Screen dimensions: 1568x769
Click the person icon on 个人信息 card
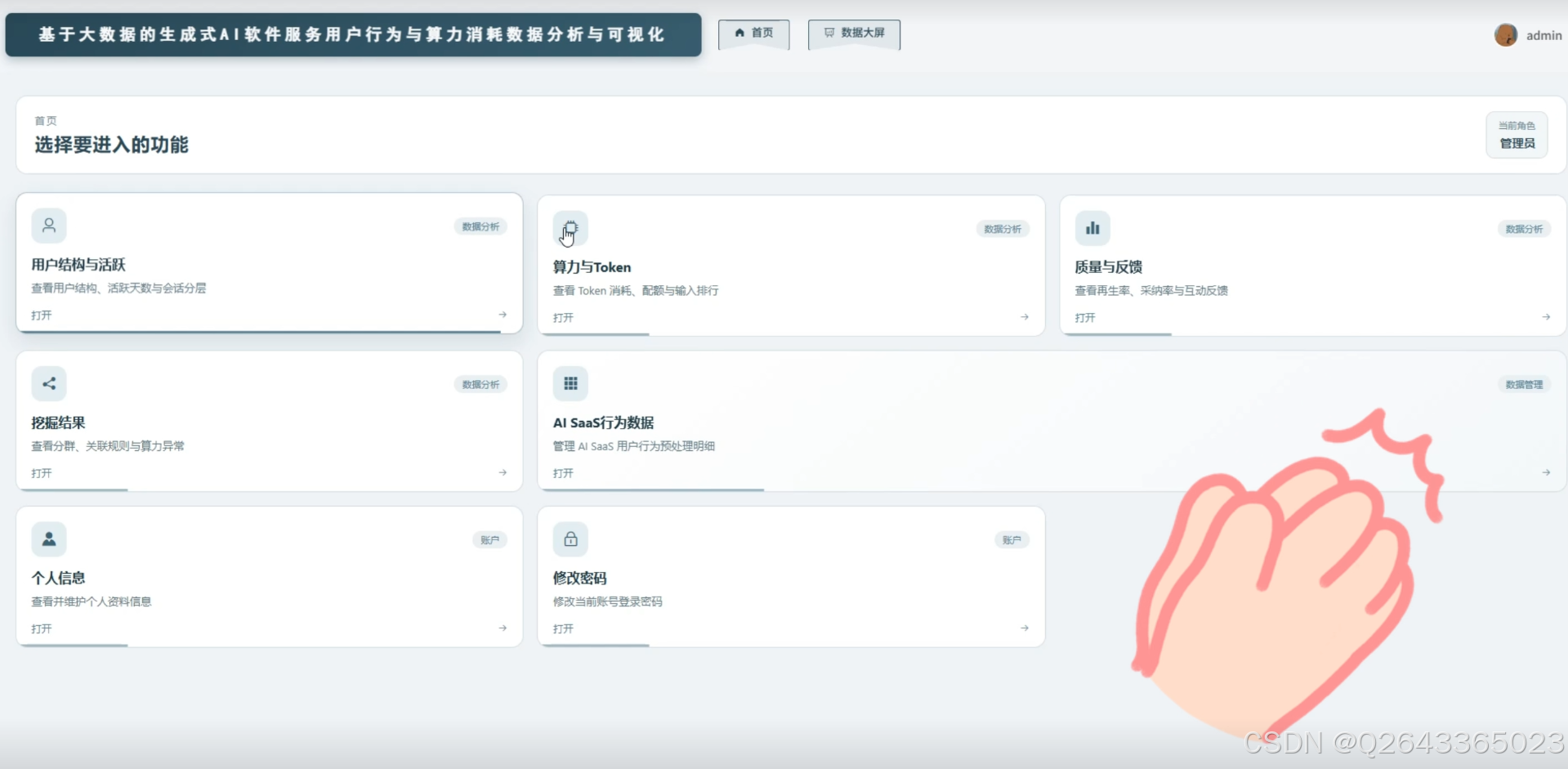49,539
